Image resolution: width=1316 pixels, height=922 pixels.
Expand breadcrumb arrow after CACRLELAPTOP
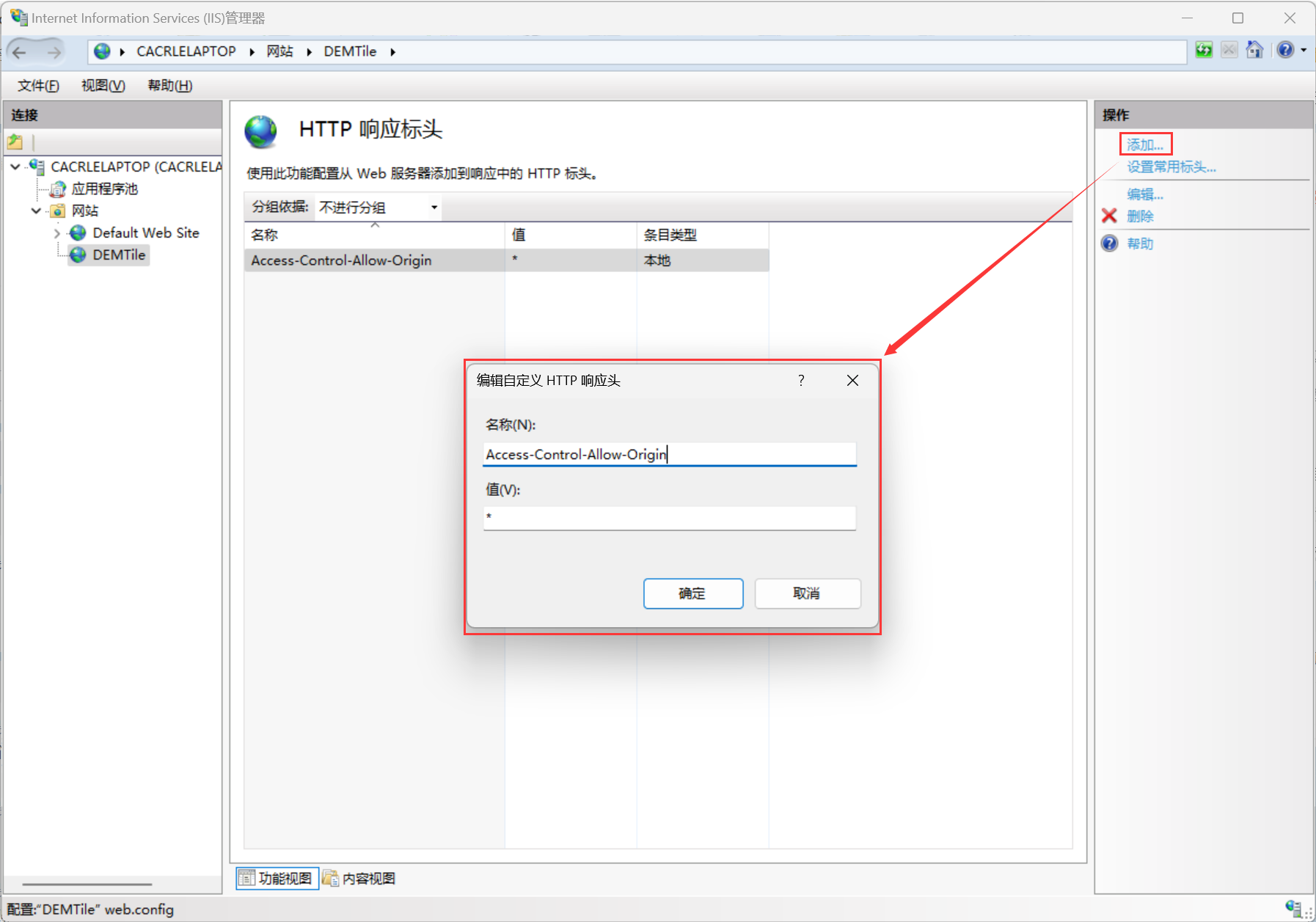252,52
